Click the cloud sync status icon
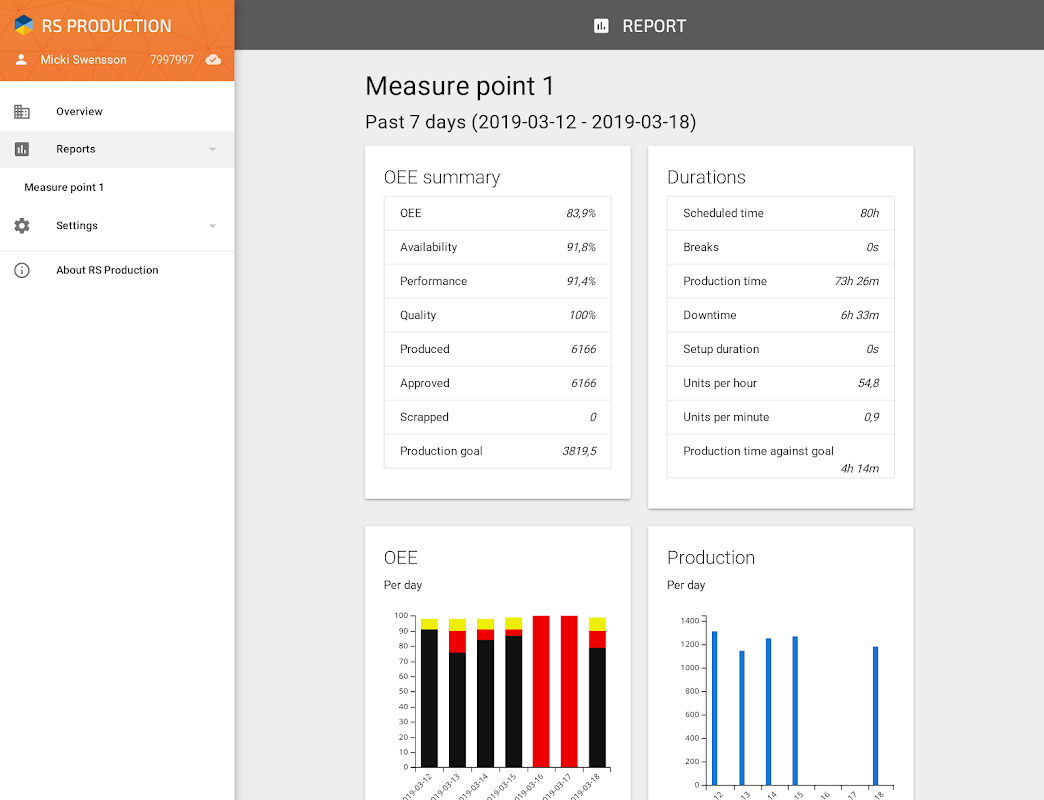This screenshot has height=800, width=1044. (x=213, y=59)
